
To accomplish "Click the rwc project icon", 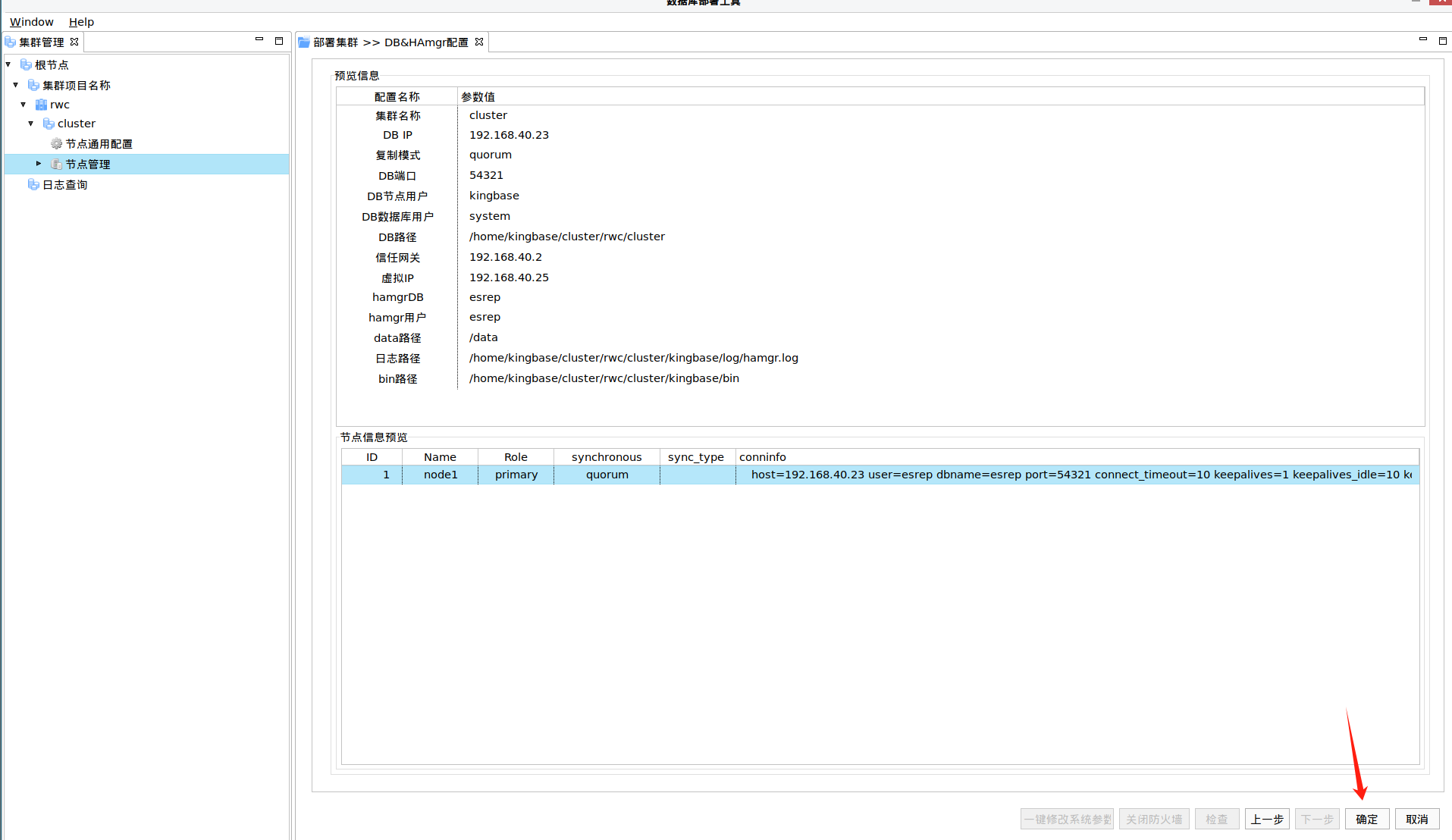I will 41,105.
